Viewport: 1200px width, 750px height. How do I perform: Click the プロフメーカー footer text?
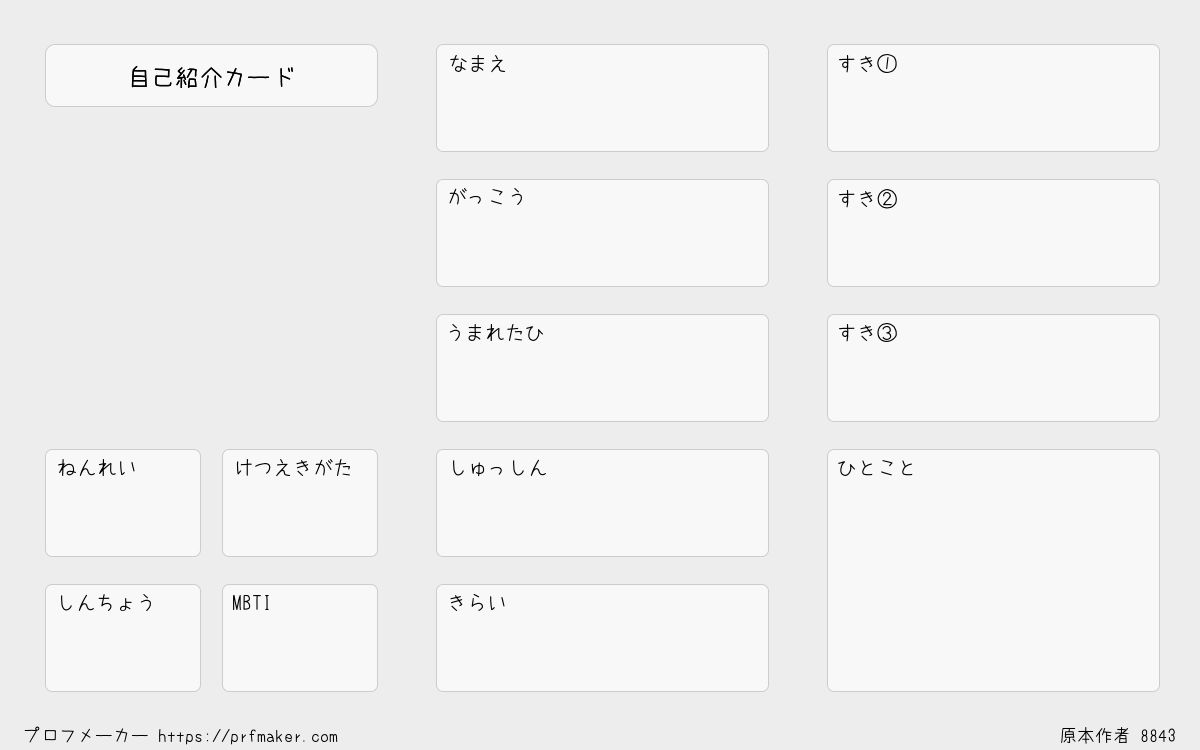click(86, 736)
